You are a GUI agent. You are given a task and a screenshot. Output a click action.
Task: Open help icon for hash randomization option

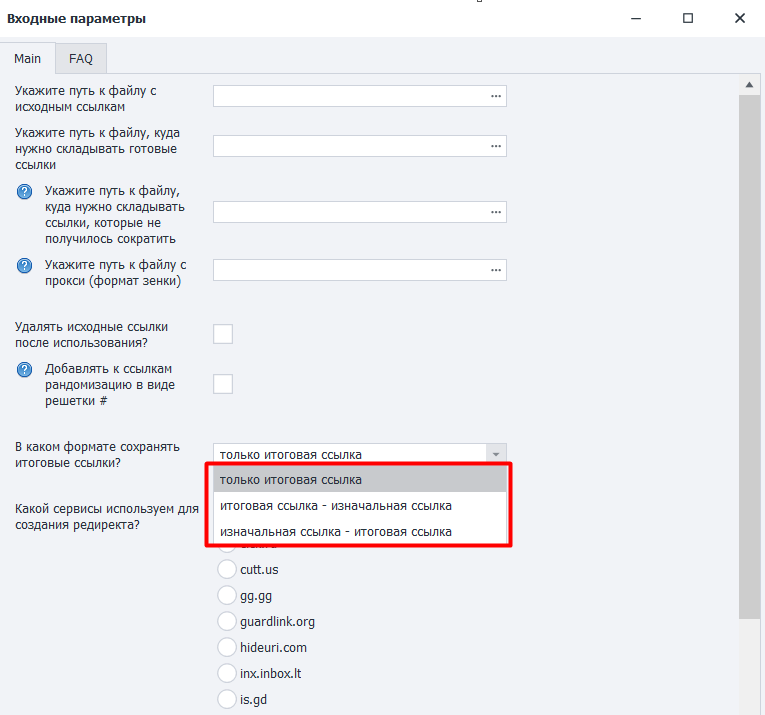point(24,370)
